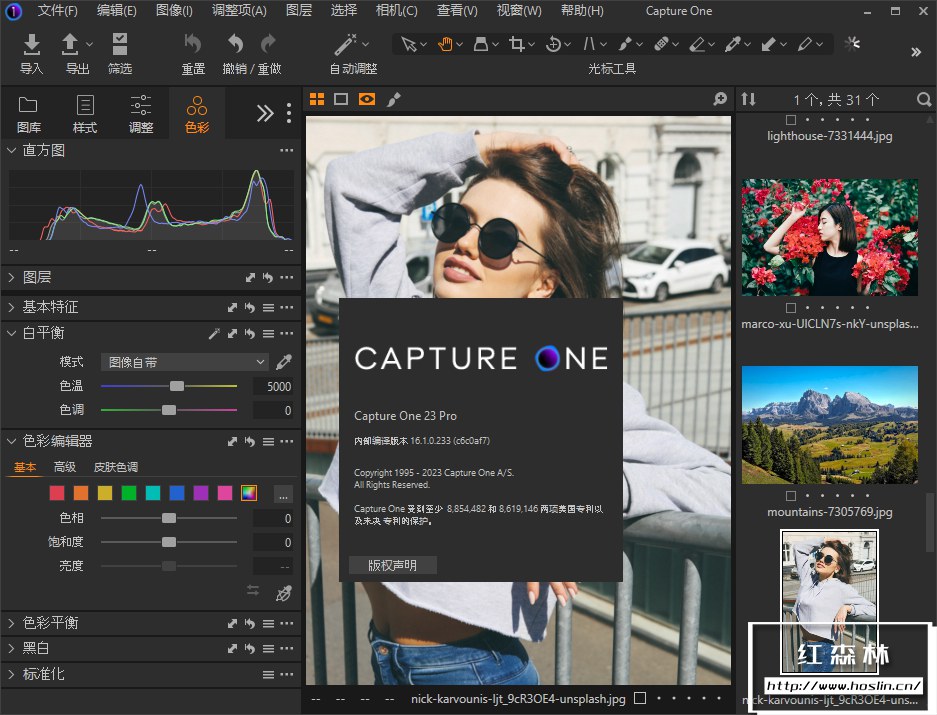937x715 pixels.
Task: Select the Crop tool in toolbar
Action: pos(516,44)
